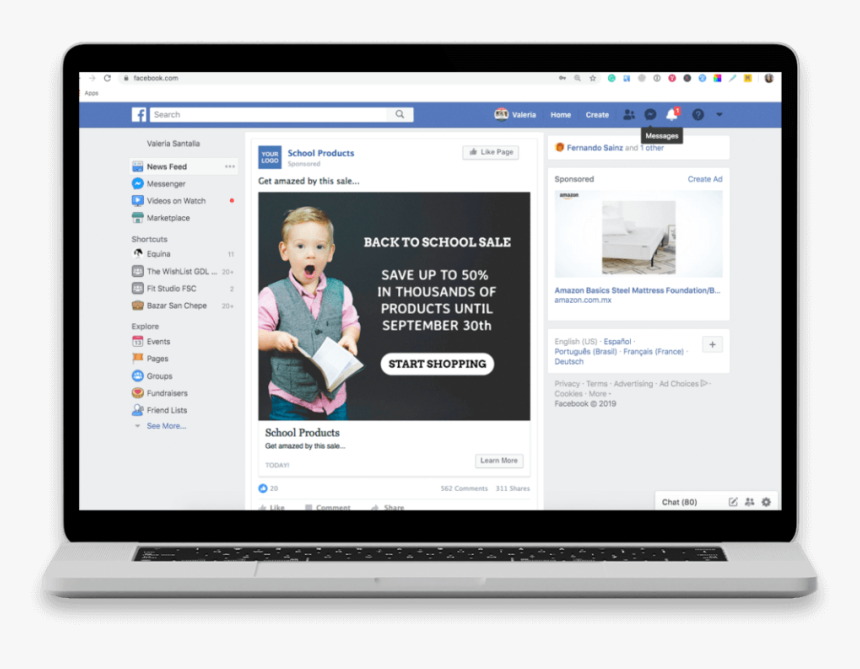
Task: Click the Learn More button
Action: [499, 461]
